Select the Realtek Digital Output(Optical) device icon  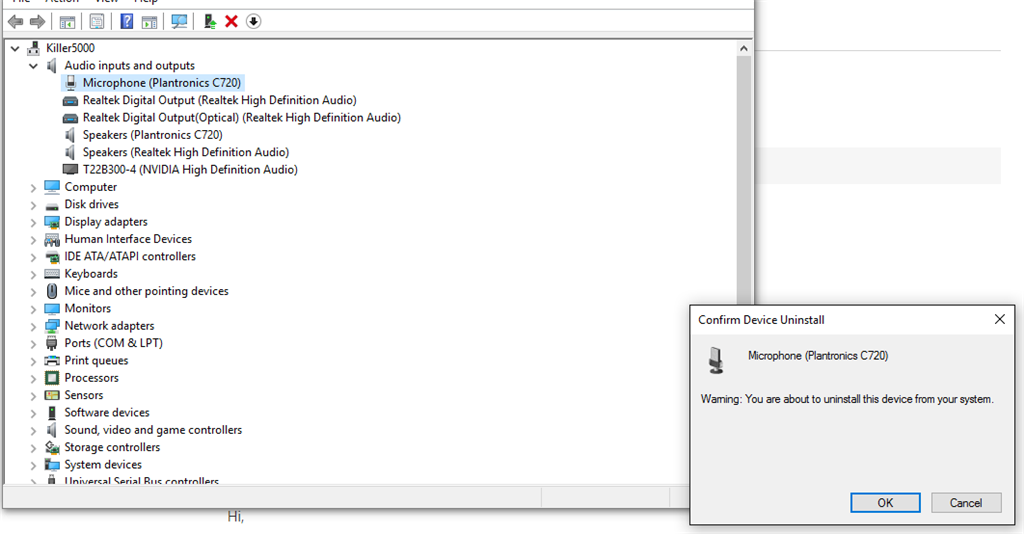pyautogui.click(x=70, y=118)
